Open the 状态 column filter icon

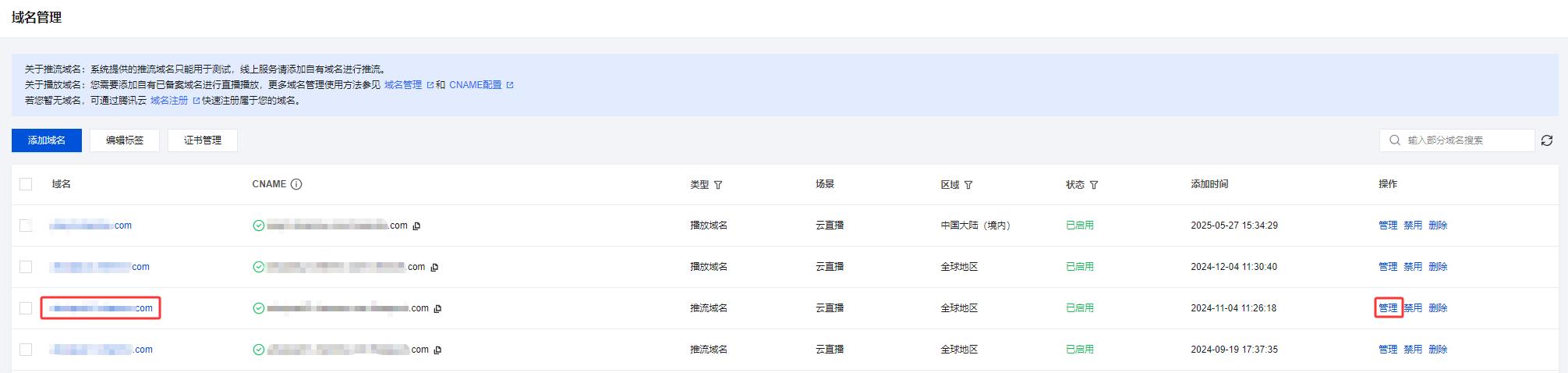coord(1094,185)
